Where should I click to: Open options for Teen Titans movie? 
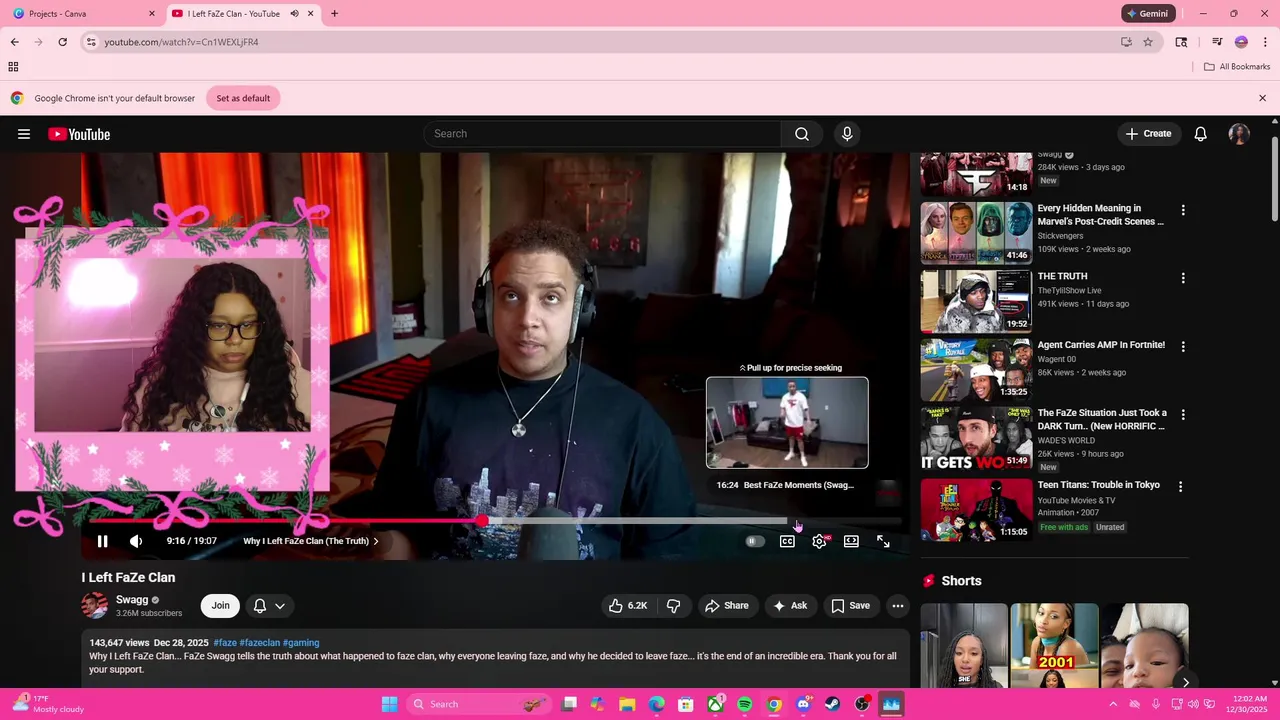pos(1180,487)
